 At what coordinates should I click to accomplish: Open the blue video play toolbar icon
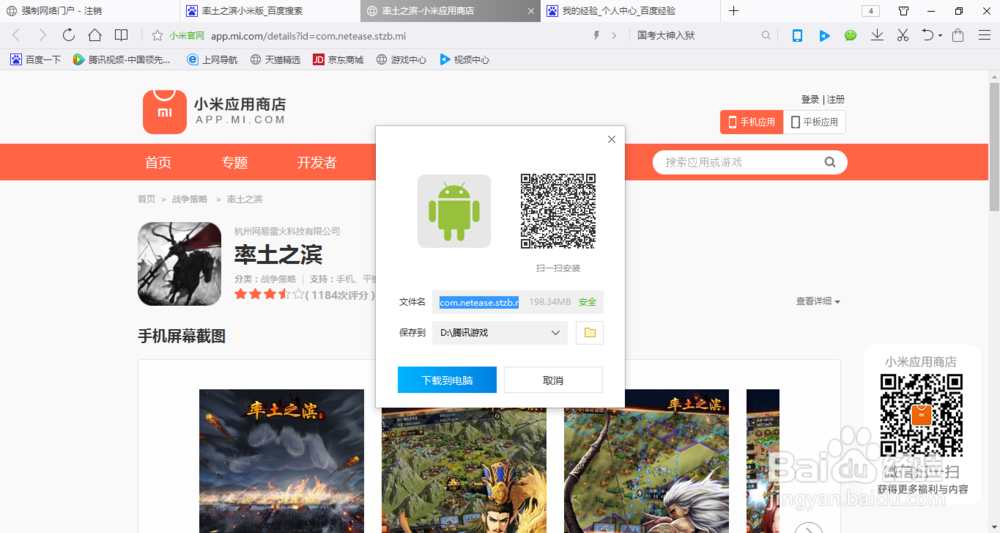(x=824, y=36)
